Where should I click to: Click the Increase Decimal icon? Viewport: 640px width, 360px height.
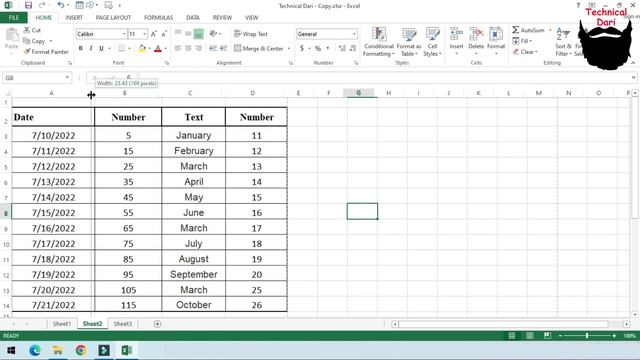coord(342,48)
